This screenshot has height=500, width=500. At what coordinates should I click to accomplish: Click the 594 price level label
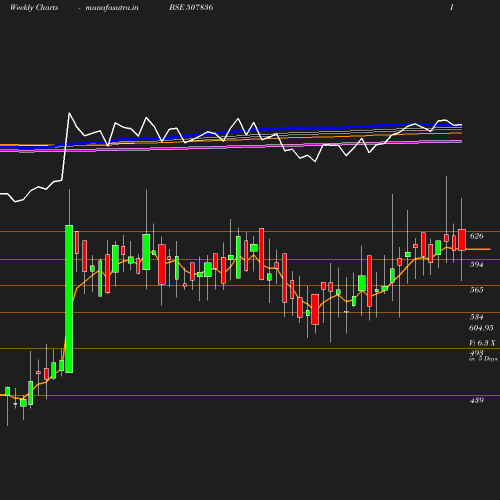click(x=476, y=264)
